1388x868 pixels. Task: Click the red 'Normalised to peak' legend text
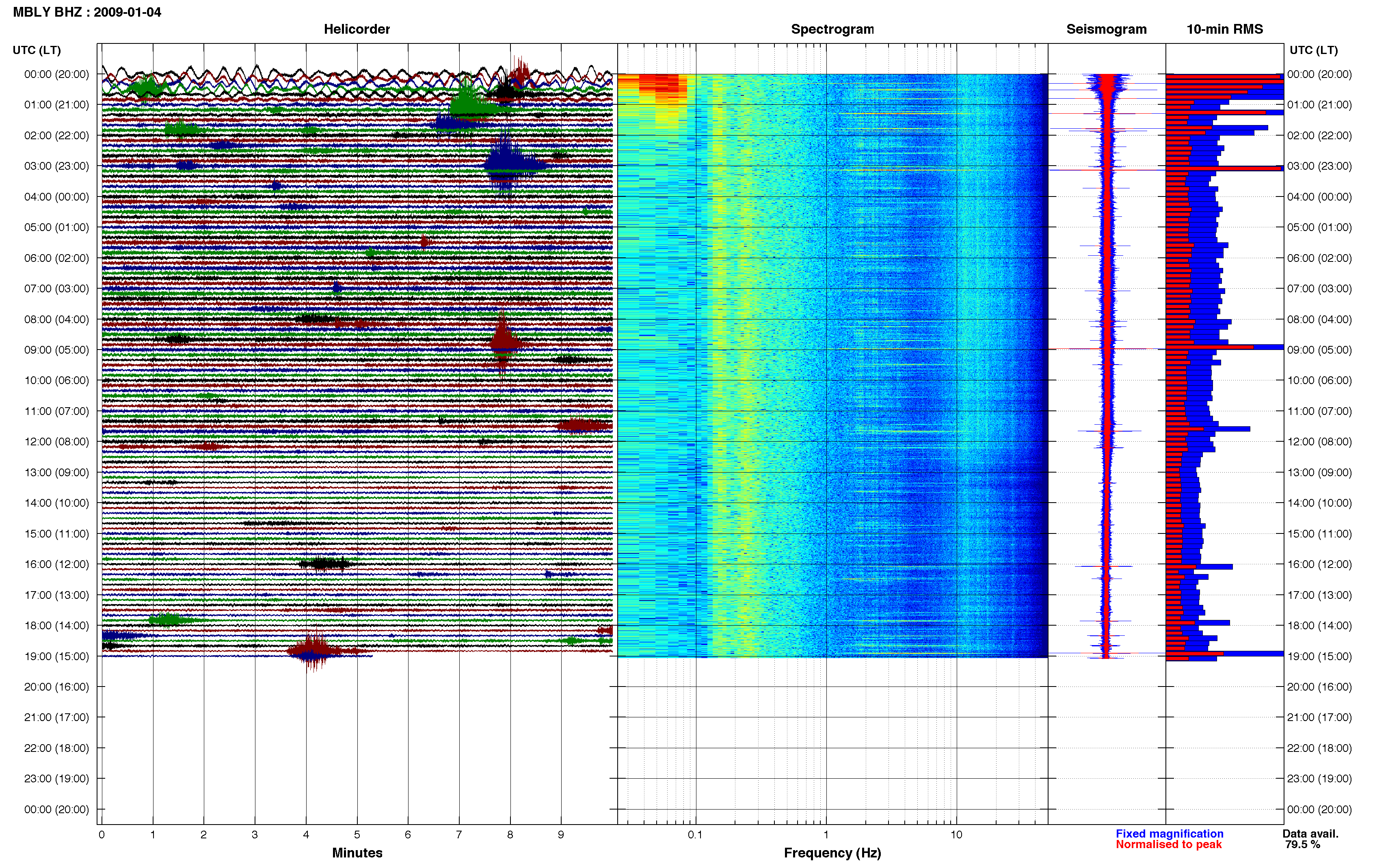click(1169, 844)
